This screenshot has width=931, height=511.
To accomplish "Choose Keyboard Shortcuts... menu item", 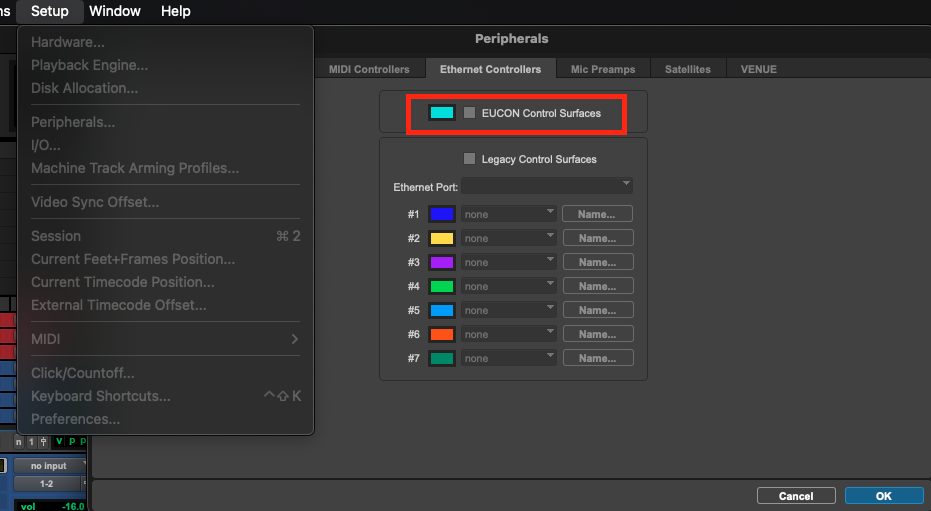I will click(x=165, y=396).
